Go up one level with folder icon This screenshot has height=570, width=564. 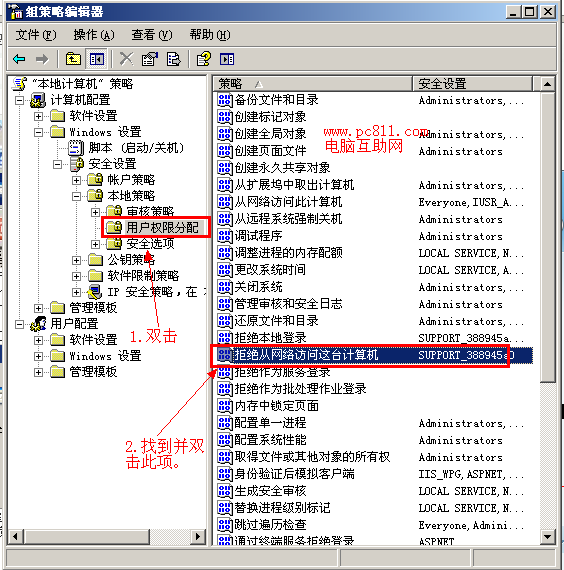(73, 59)
